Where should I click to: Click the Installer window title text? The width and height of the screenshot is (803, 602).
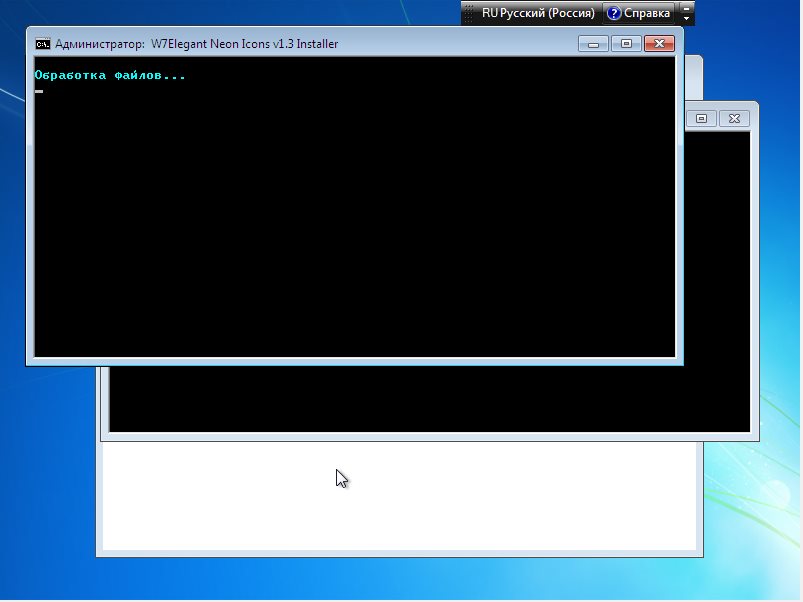click(x=197, y=44)
